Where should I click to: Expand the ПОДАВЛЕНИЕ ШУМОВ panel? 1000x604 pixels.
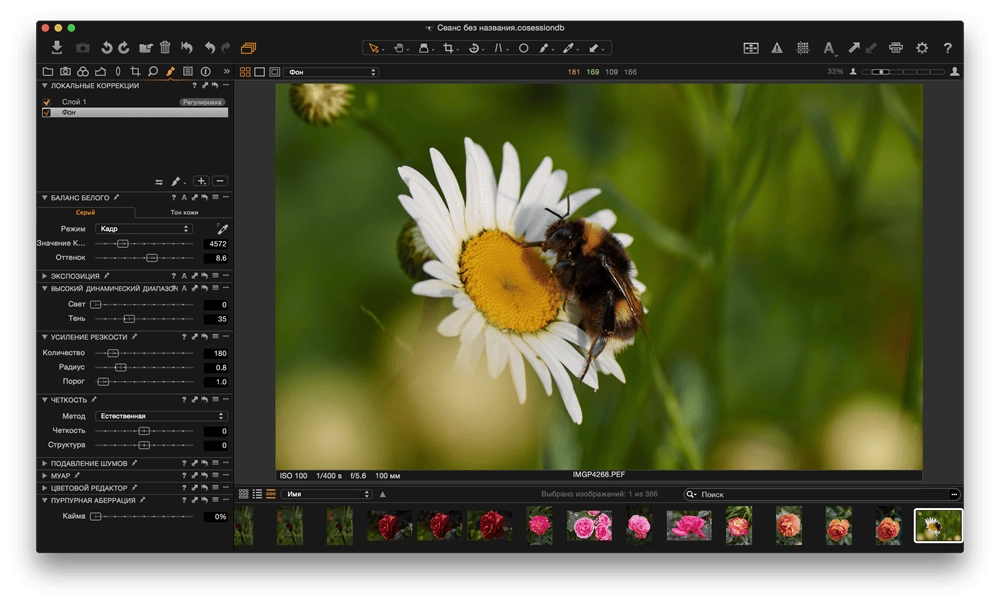point(44,464)
